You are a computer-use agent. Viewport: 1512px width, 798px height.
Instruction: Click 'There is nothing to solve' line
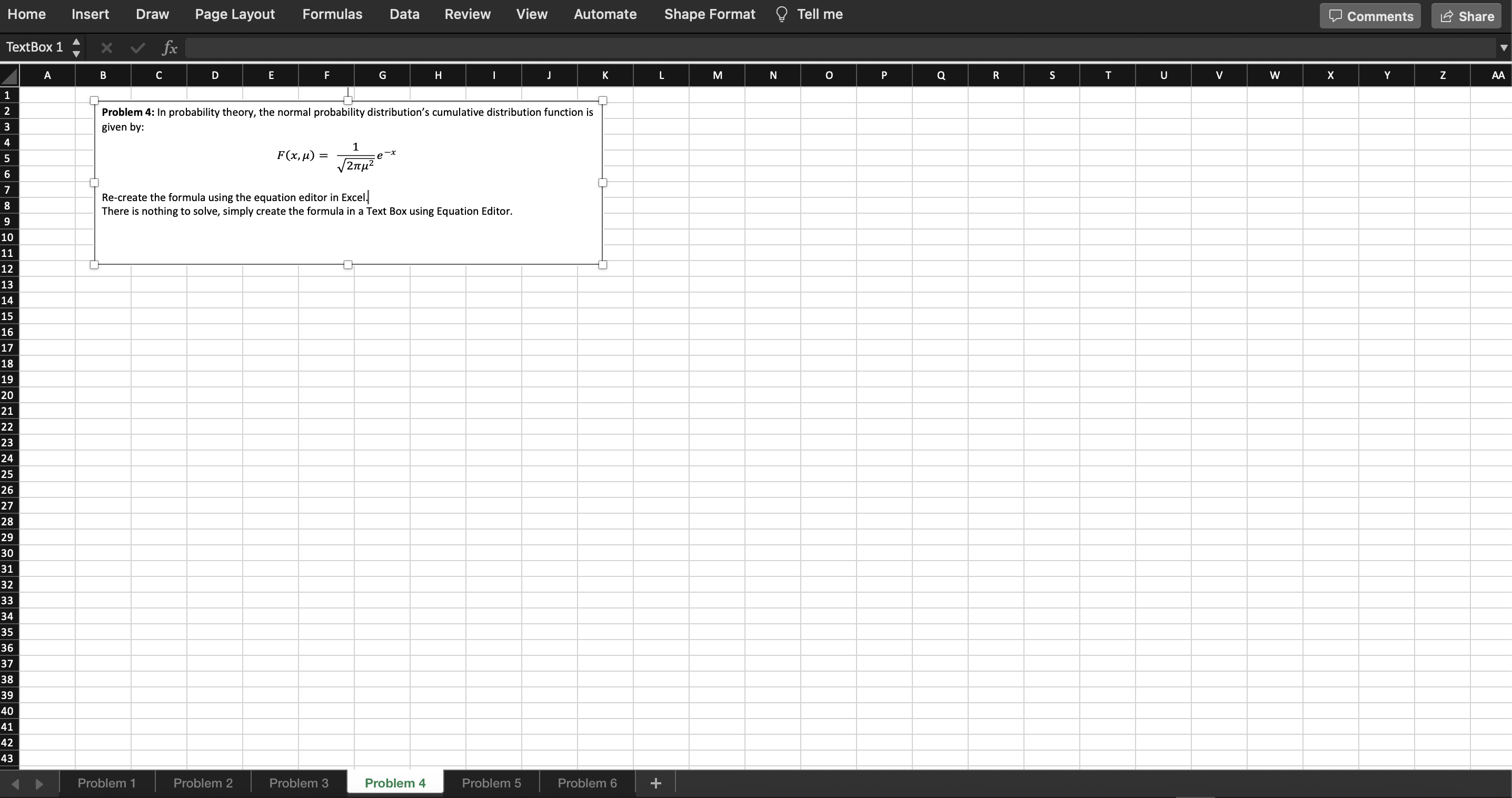307,211
